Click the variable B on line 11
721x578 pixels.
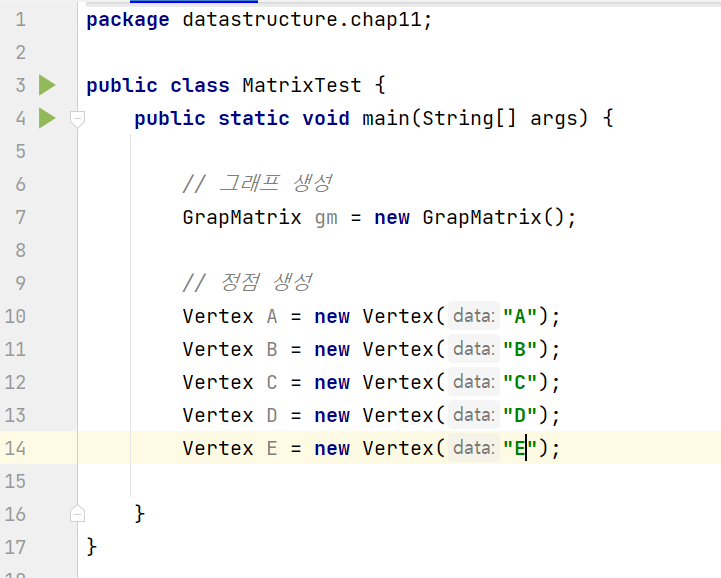click(x=272, y=349)
